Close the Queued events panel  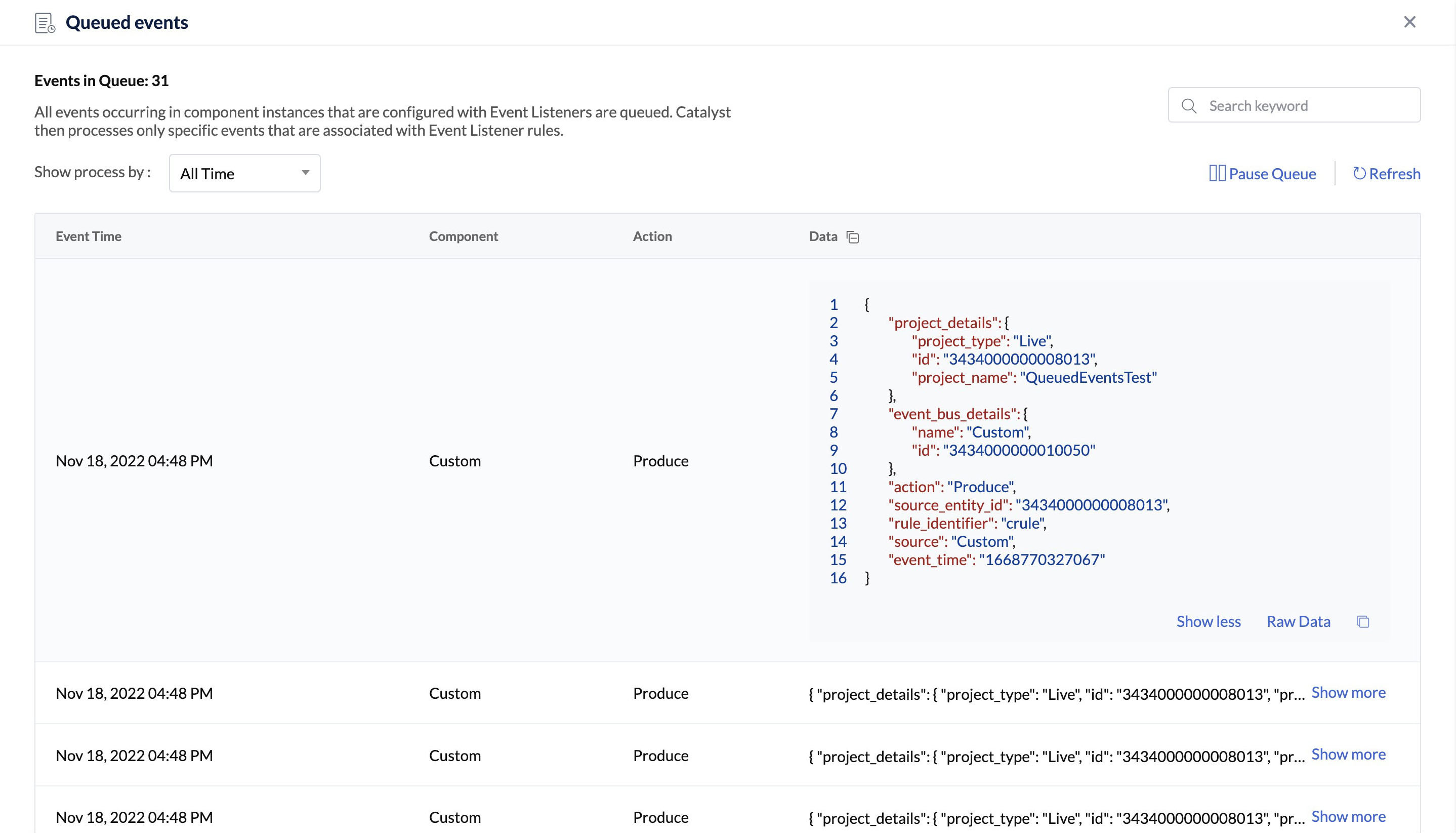click(x=1410, y=22)
